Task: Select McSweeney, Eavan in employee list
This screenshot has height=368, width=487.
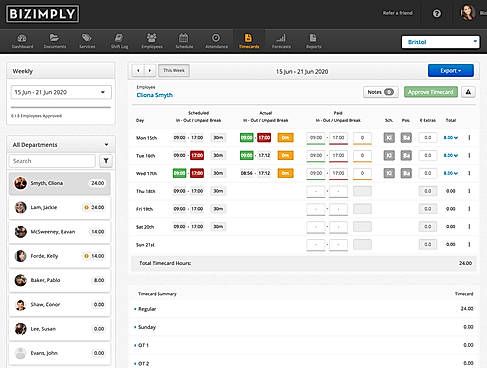Action: (x=60, y=232)
